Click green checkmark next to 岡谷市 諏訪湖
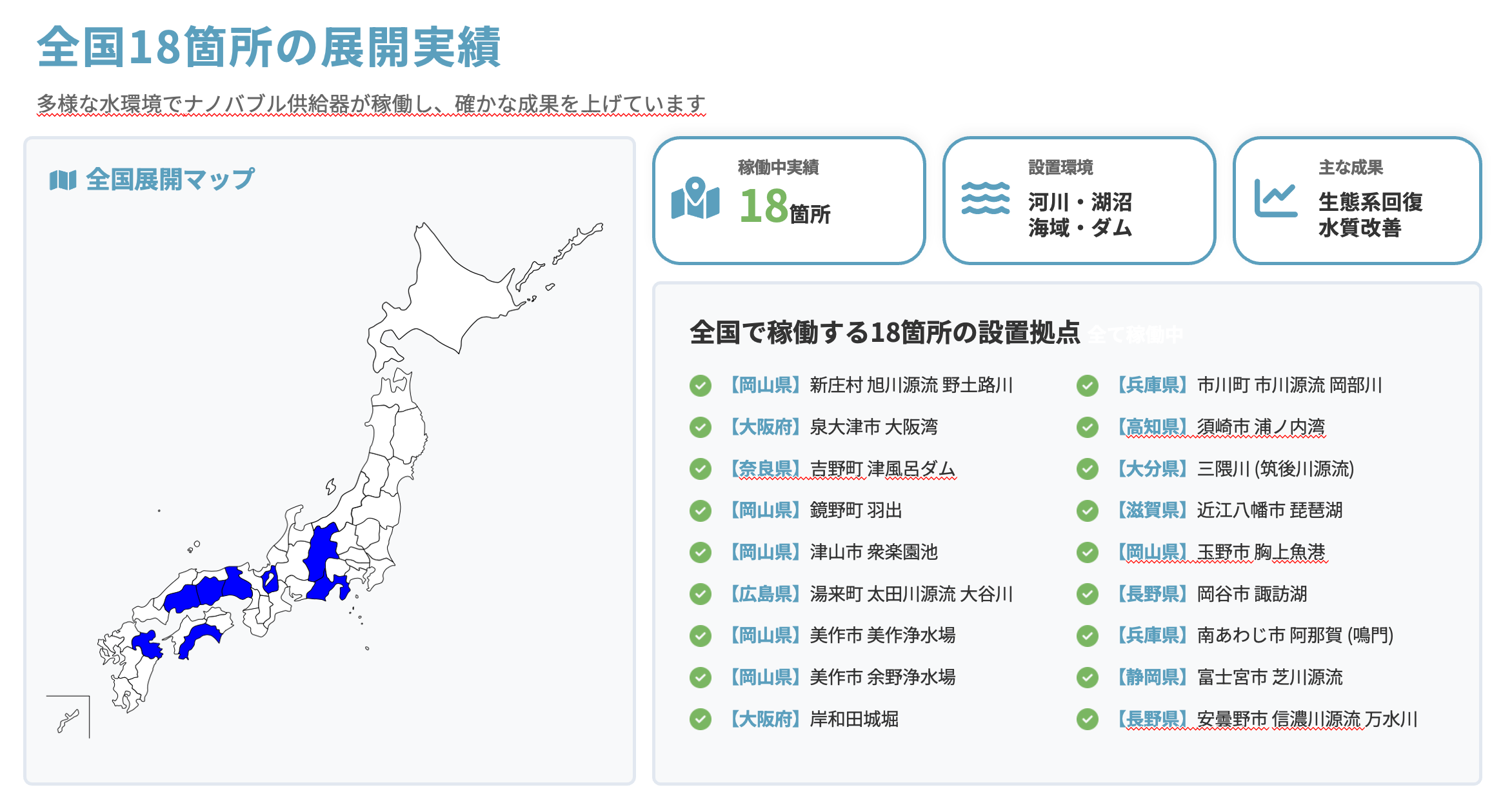Image resolution: width=1512 pixels, height=805 pixels. tap(1087, 594)
